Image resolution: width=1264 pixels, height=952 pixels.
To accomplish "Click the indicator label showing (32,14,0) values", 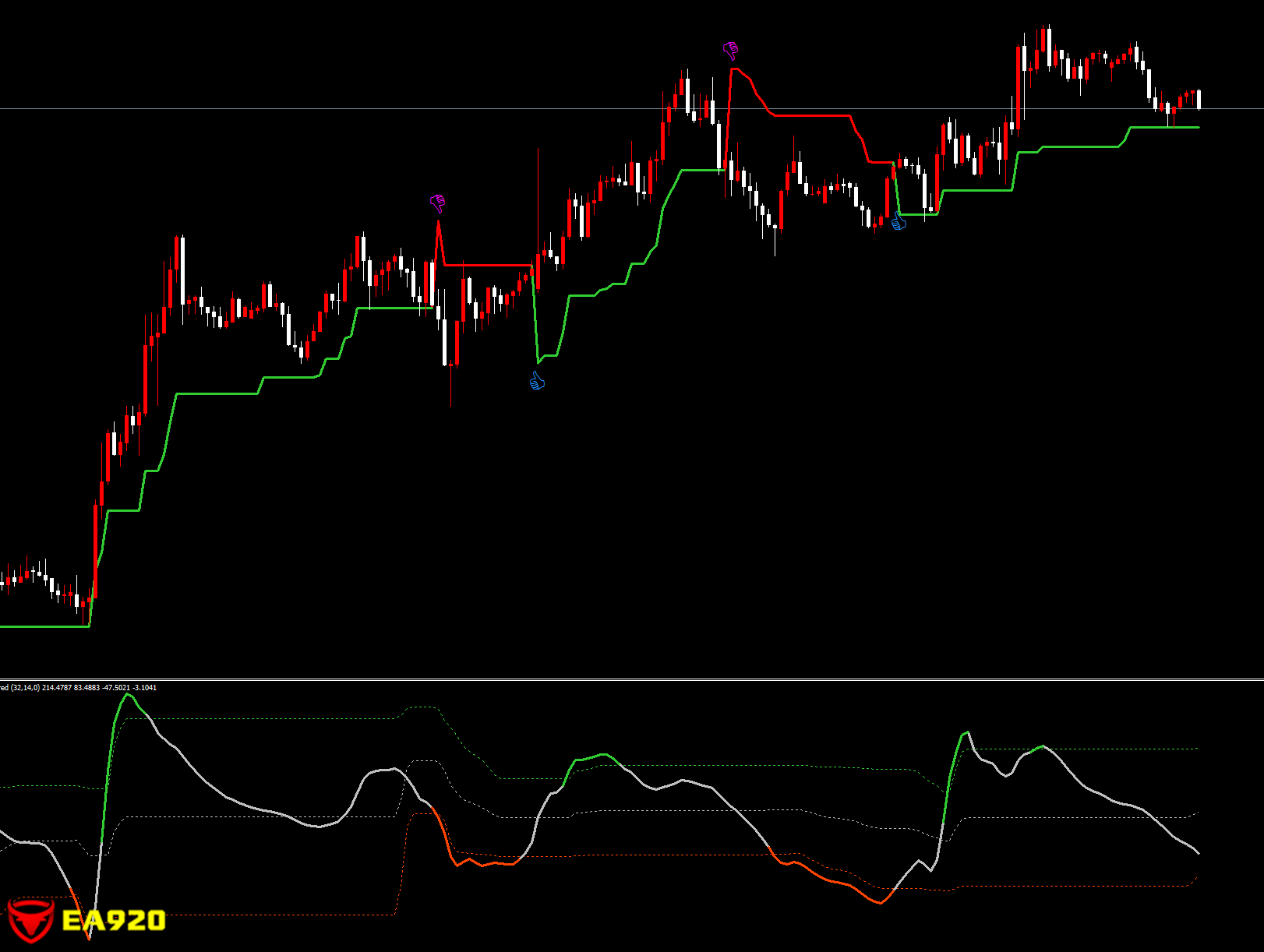I will click(x=78, y=687).
